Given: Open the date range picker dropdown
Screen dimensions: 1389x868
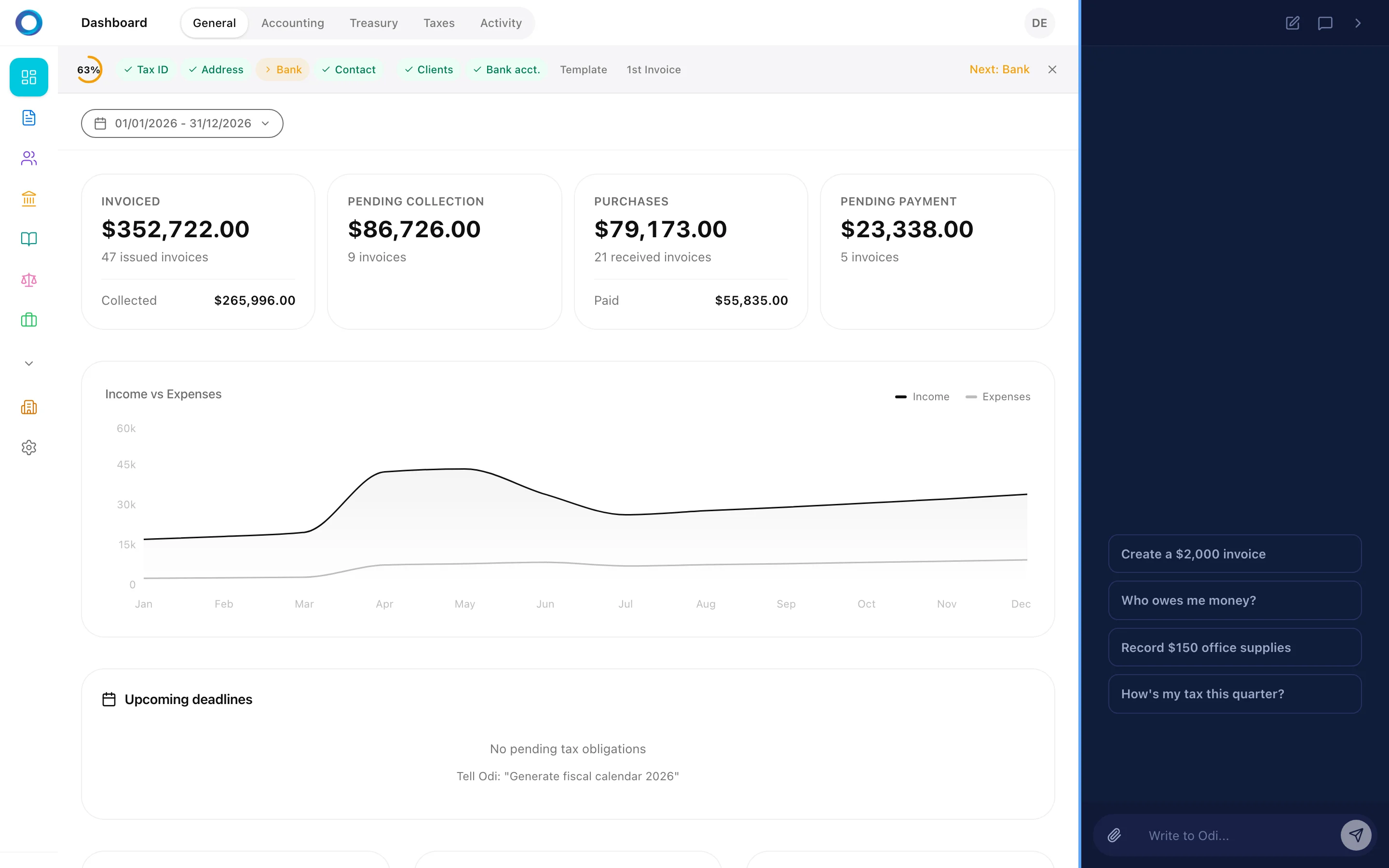Looking at the screenshot, I should [182, 123].
